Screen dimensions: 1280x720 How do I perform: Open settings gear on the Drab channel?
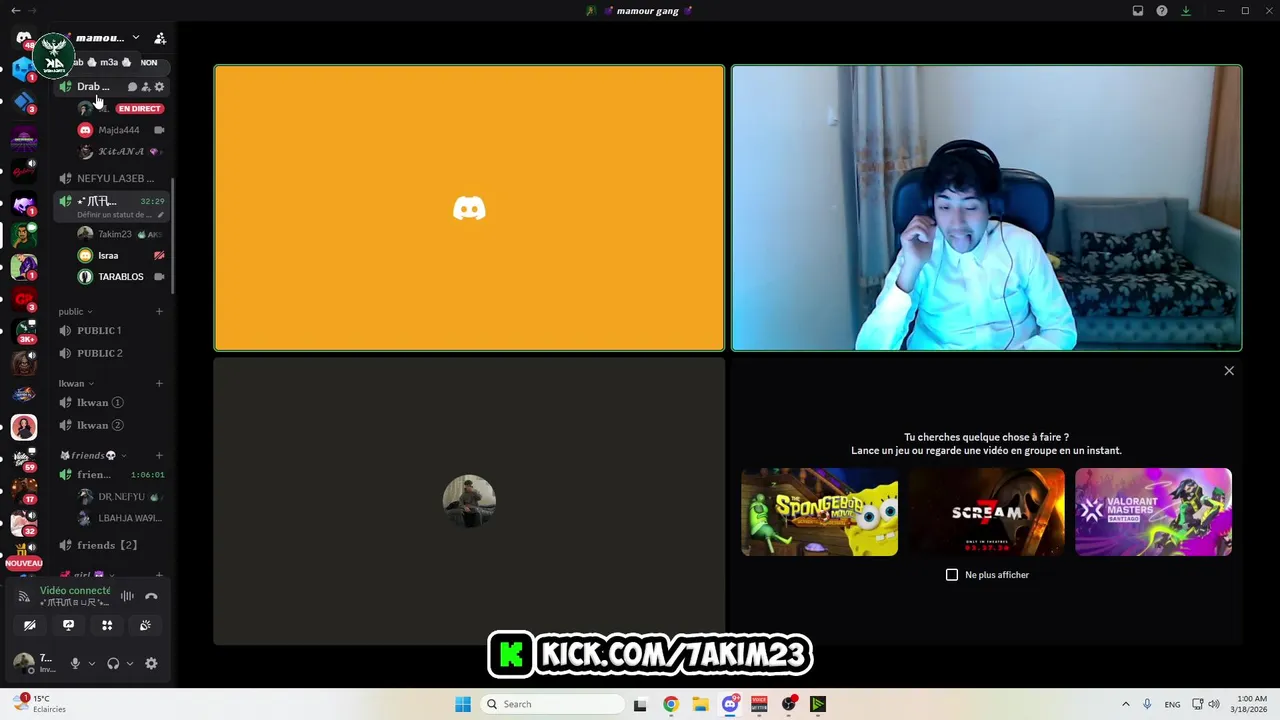(159, 87)
